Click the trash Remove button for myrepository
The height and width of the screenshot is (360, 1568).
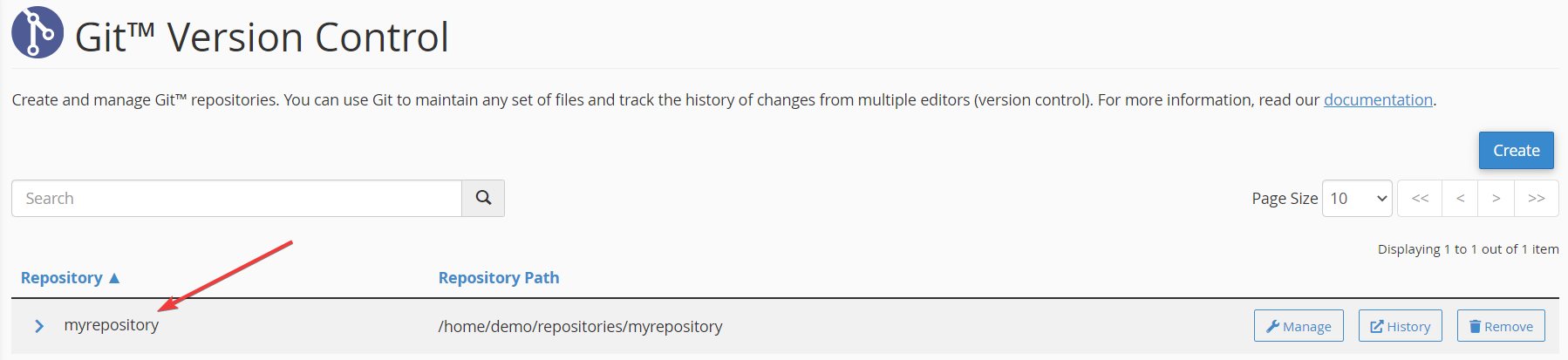coord(1501,326)
